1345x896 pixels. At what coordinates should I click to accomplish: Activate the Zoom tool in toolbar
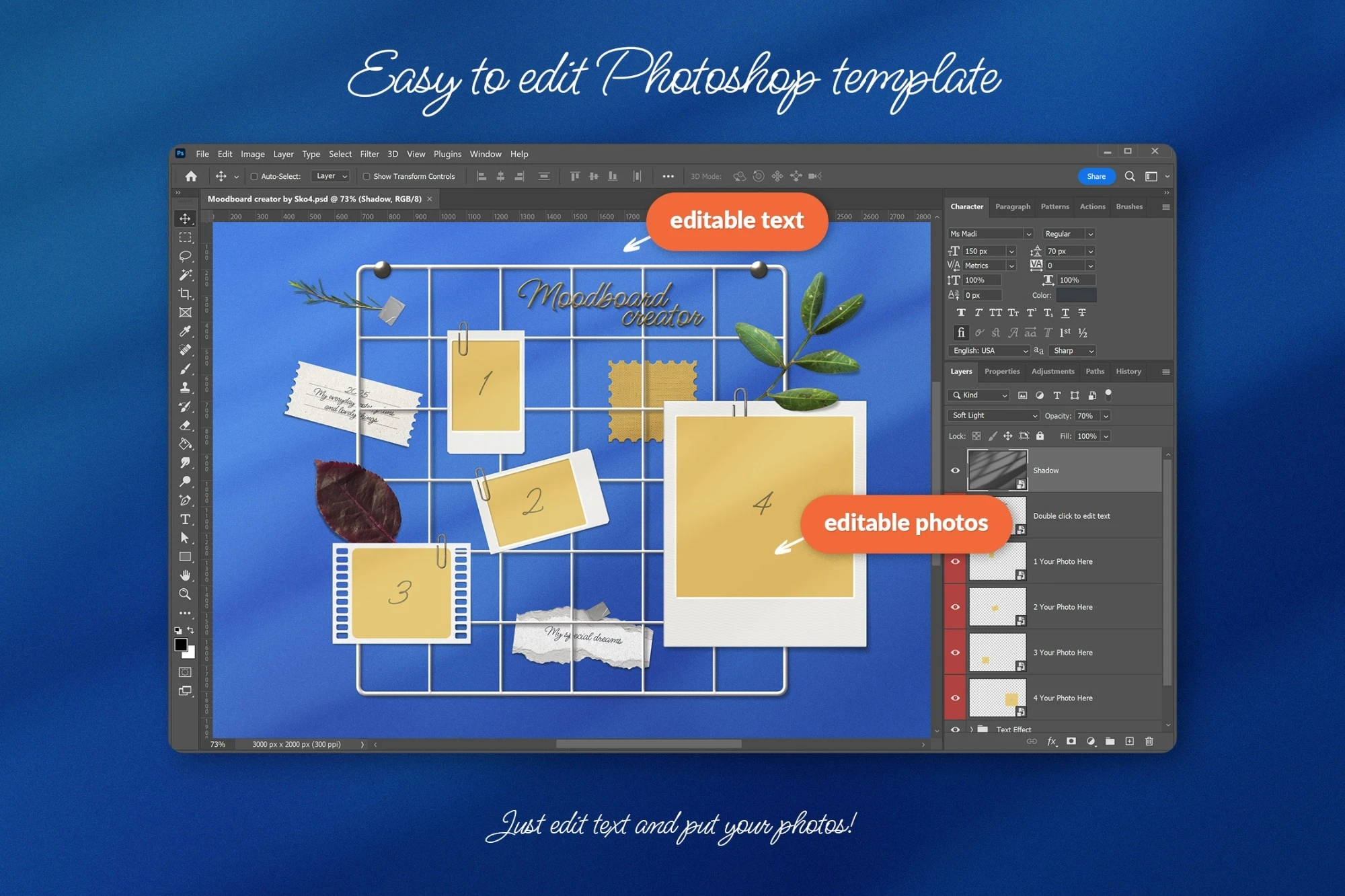point(185,594)
